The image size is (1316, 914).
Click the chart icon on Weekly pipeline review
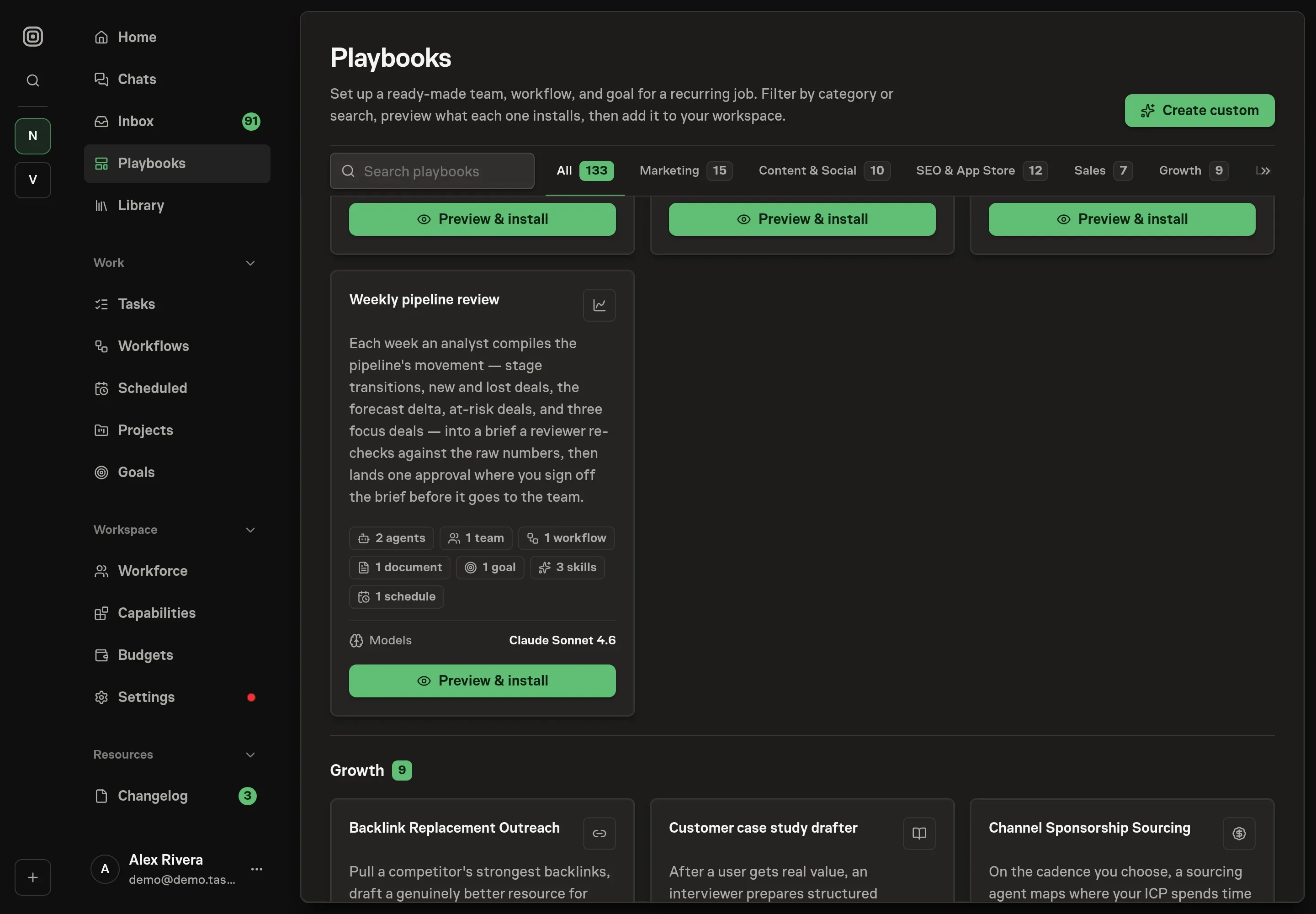click(x=599, y=305)
